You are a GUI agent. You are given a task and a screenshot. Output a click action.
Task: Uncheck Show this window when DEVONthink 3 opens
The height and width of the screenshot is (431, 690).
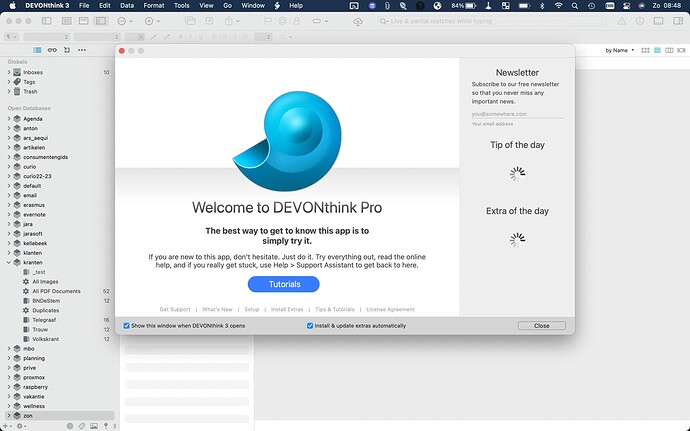coord(126,326)
